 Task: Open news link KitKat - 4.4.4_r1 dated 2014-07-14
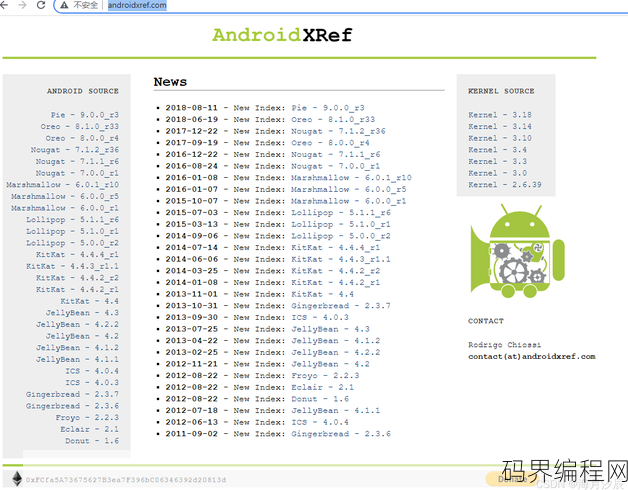coord(335,247)
